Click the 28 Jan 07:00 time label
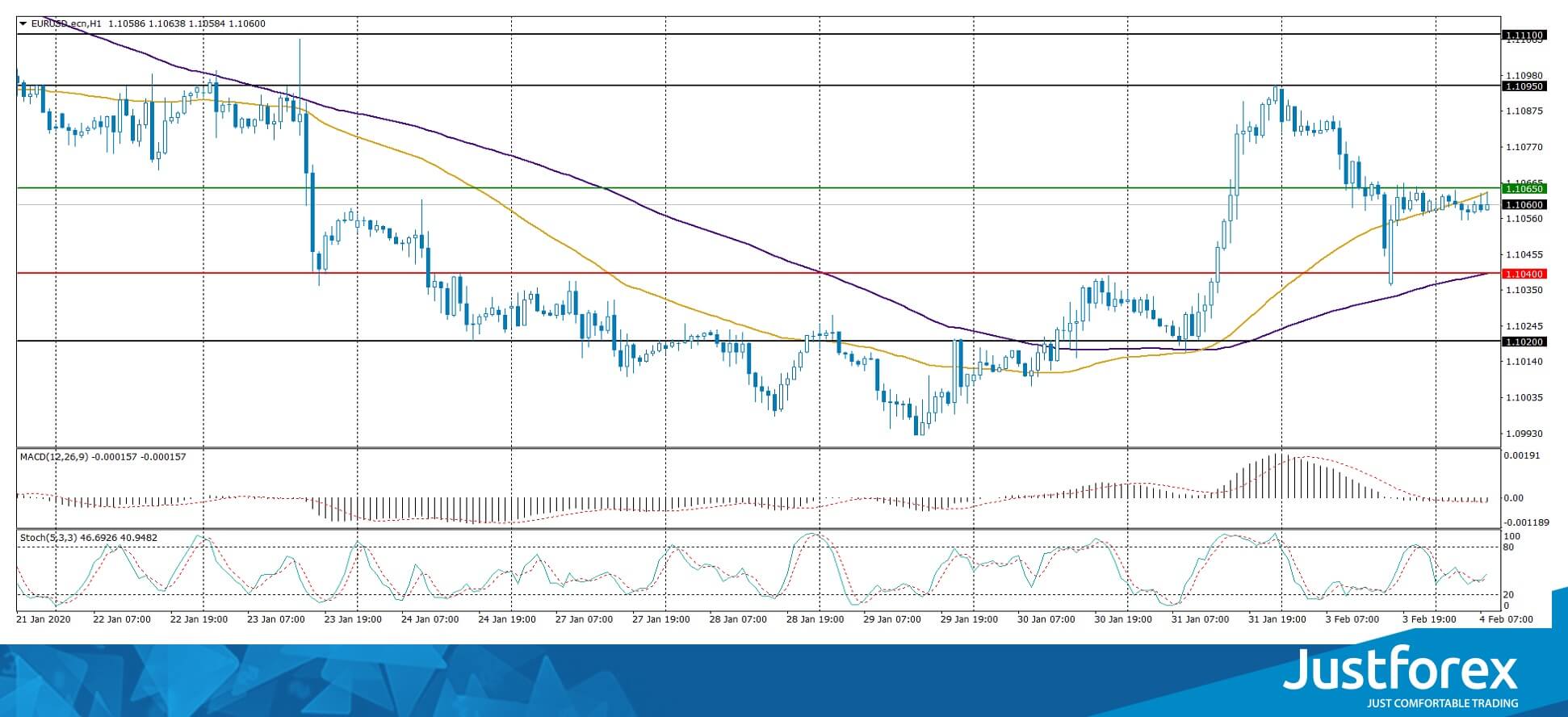 738,619
